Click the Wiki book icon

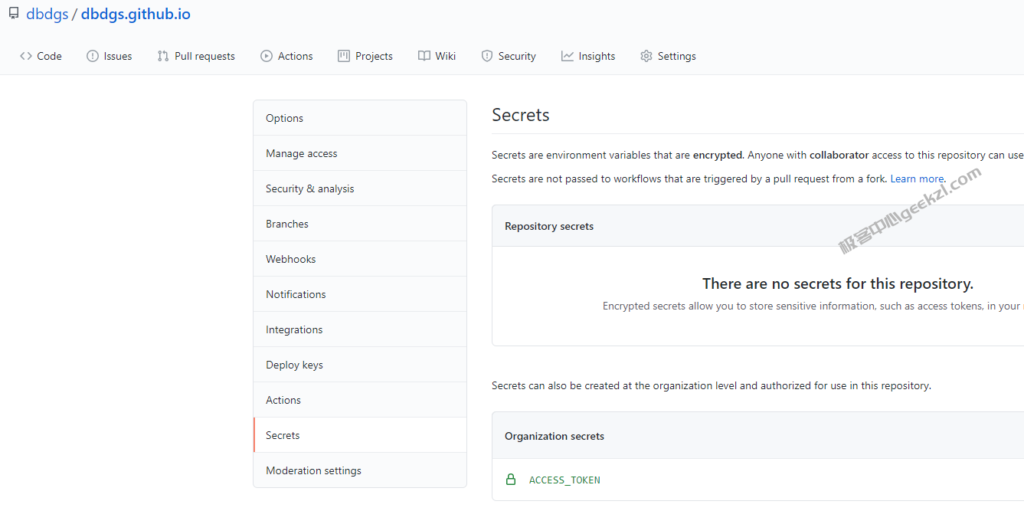click(x=424, y=56)
